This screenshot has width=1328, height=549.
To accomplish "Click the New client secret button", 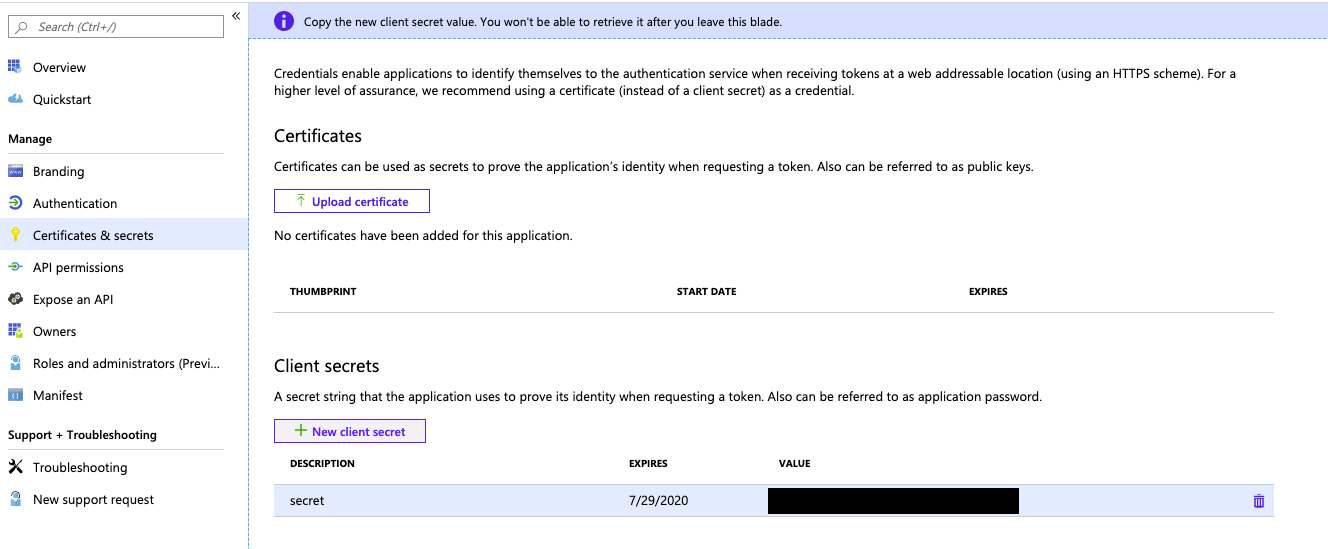I will tap(350, 431).
